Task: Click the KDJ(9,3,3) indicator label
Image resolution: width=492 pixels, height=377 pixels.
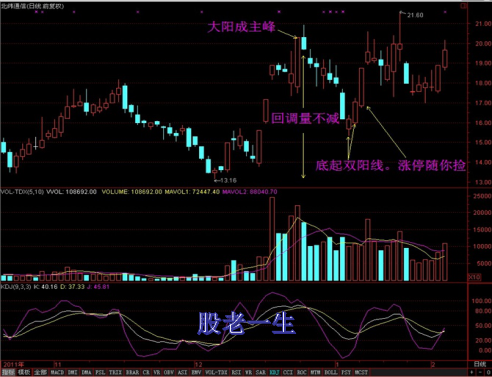Action: pyautogui.click(x=16, y=287)
